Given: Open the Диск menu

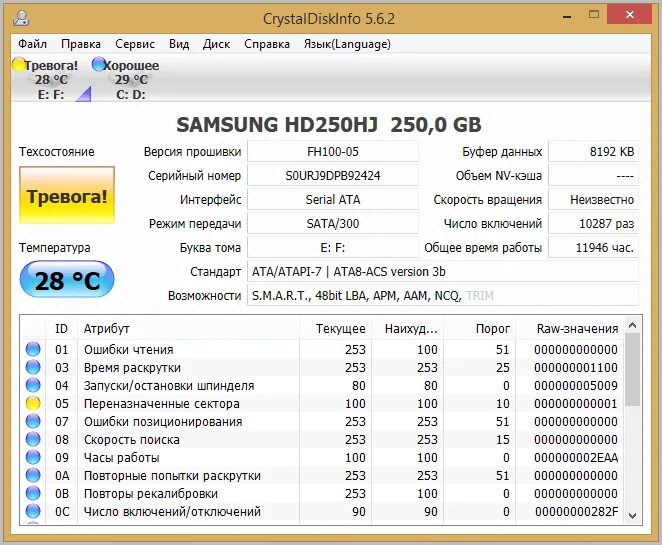Looking at the screenshot, I should pyautogui.click(x=217, y=44).
